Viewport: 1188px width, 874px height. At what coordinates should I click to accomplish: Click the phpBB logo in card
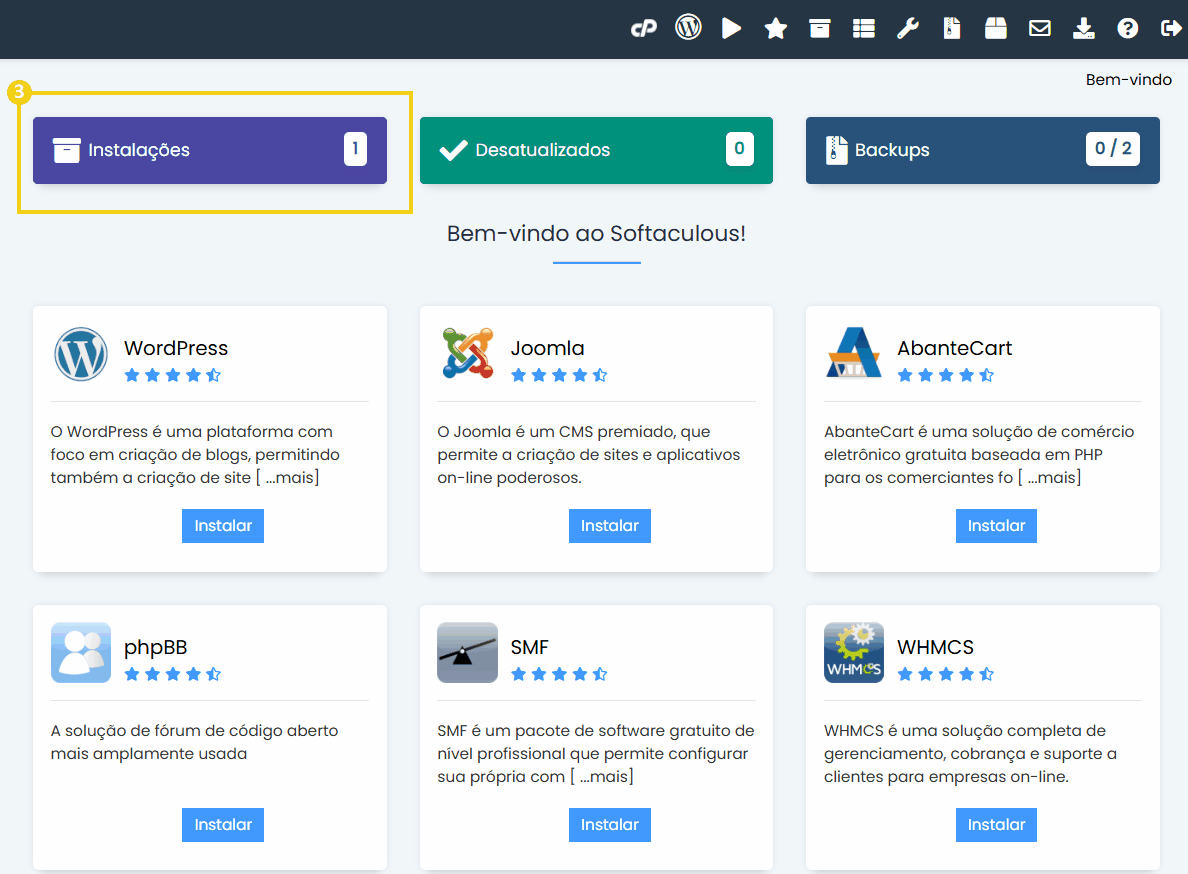(x=81, y=653)
